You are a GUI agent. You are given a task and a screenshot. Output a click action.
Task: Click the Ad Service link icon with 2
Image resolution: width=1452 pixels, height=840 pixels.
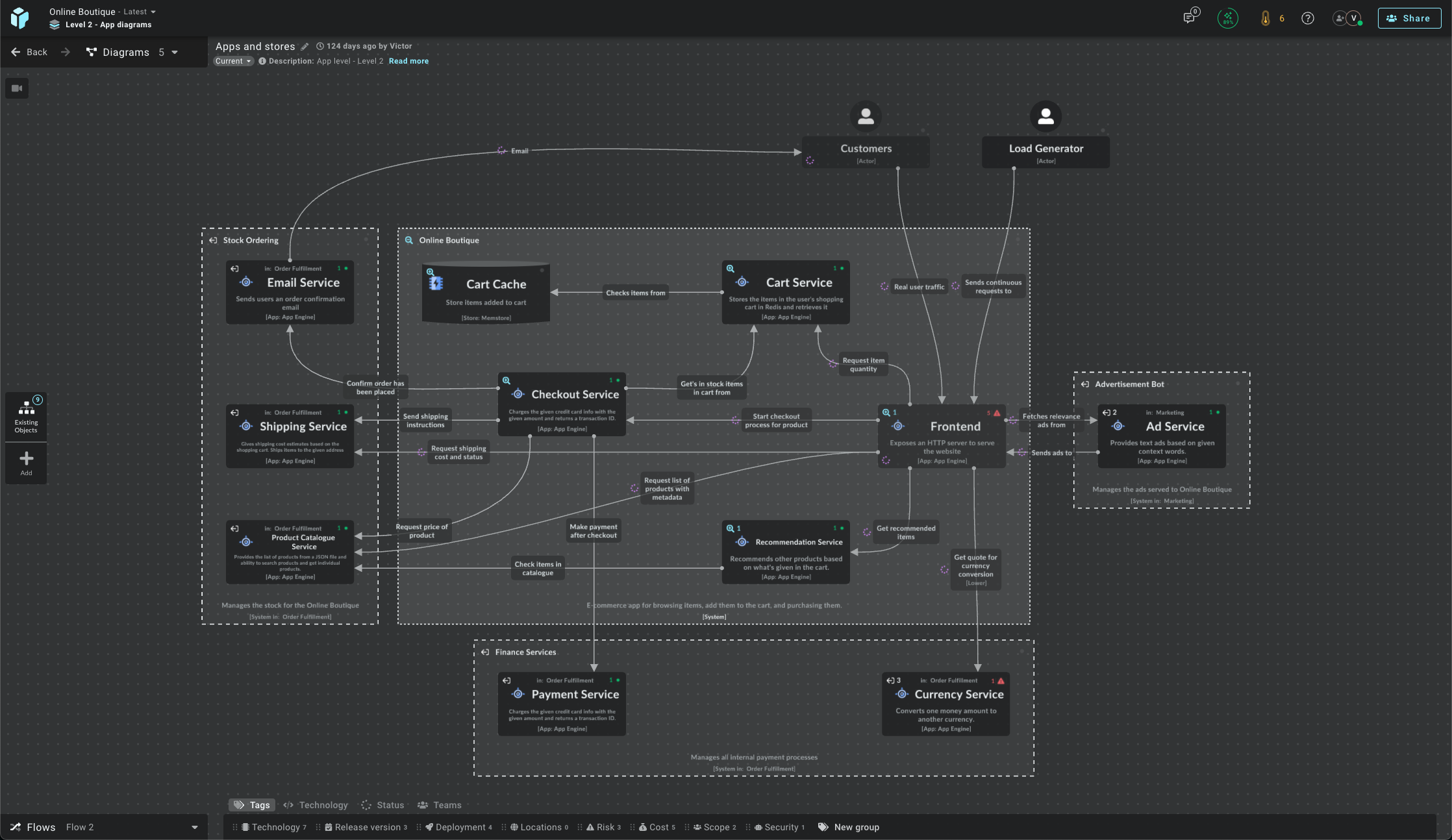pyautogui.click(x=1110, y=412)
